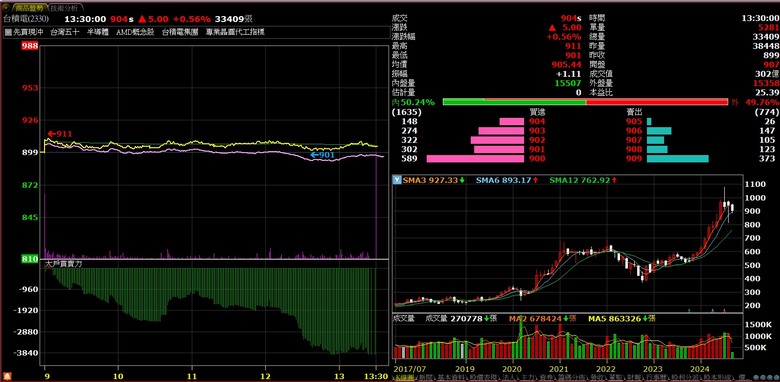The width and height of the screenshot is (780, 382).
Task: Click the 2020 year label on K chart axis
Action: (512, 369)
